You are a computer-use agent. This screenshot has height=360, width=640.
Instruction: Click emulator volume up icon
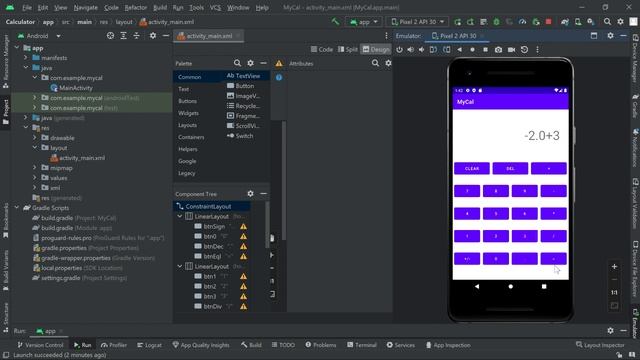[x=411, y=49]
